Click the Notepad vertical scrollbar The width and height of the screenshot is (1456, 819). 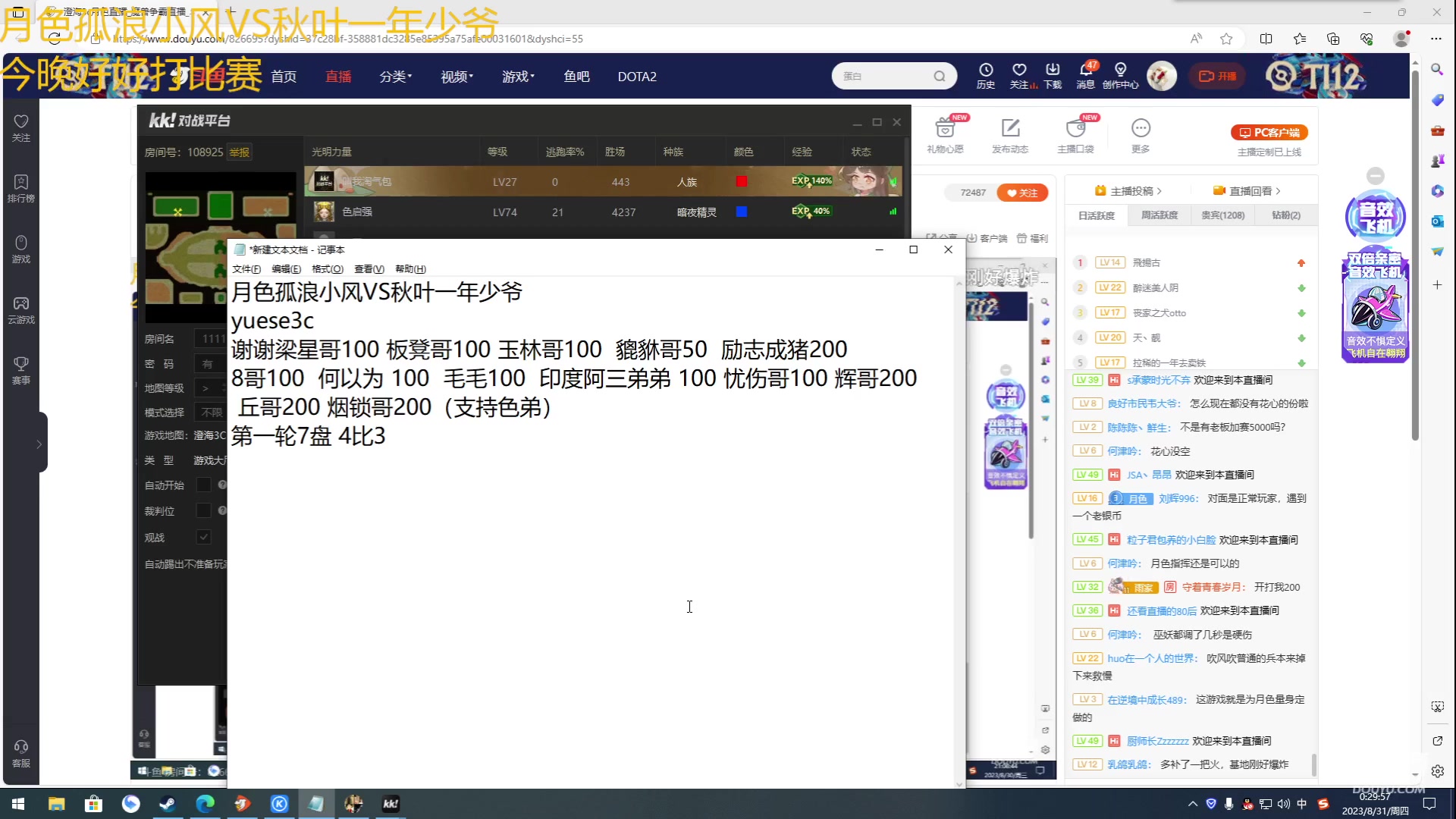click(959, 532)
